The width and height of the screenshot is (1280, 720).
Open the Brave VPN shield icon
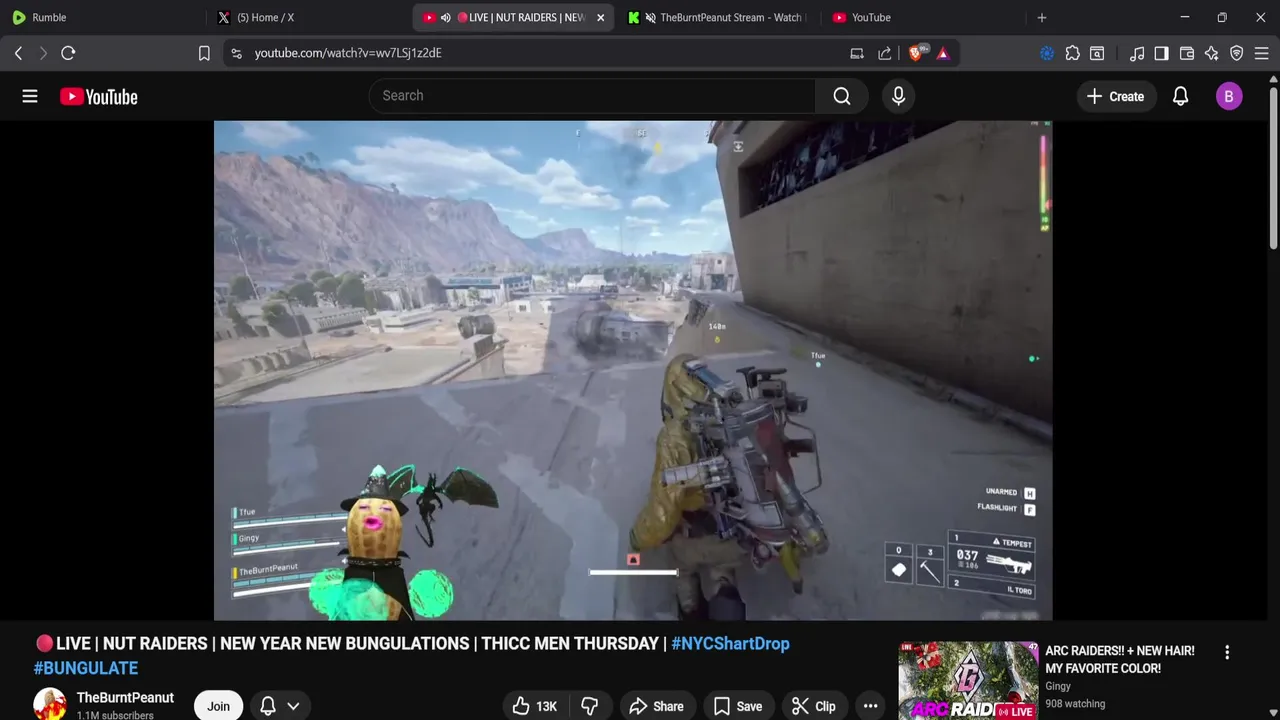coord(1237,53)
